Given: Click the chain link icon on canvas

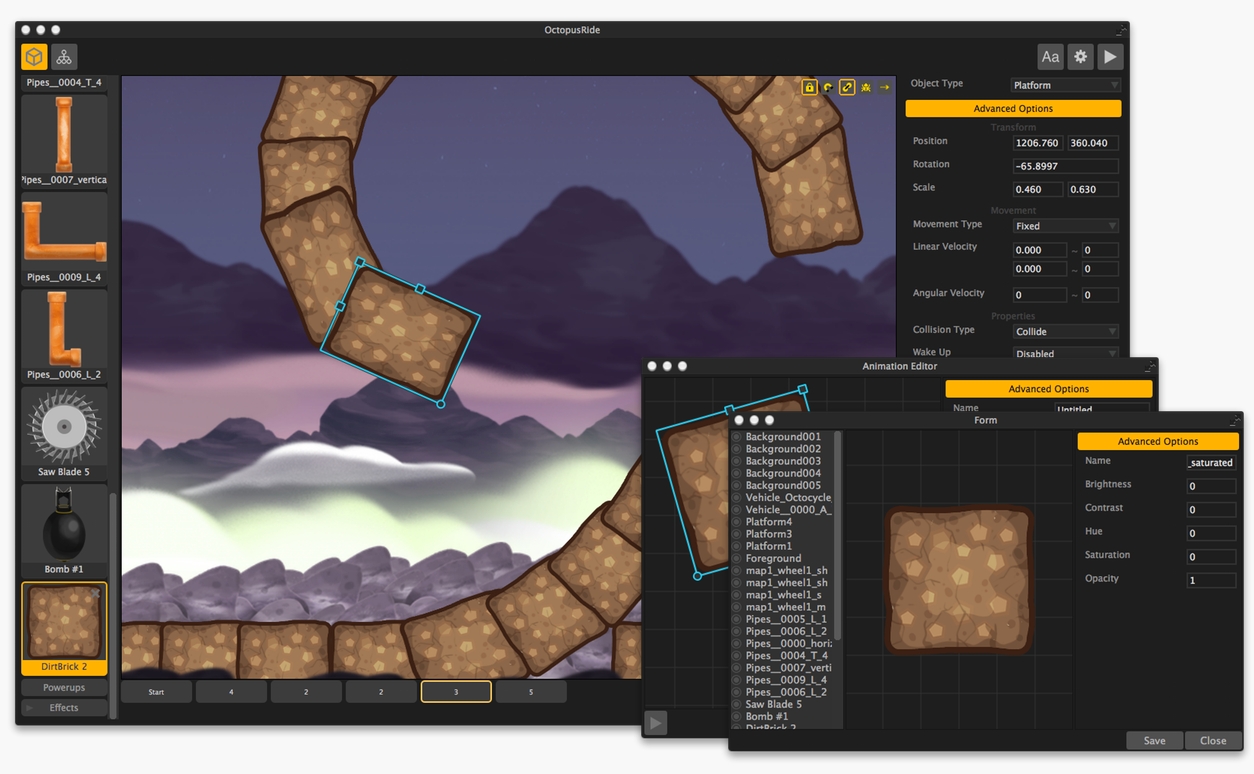Looking at the screenshot, I should [847, 88].
